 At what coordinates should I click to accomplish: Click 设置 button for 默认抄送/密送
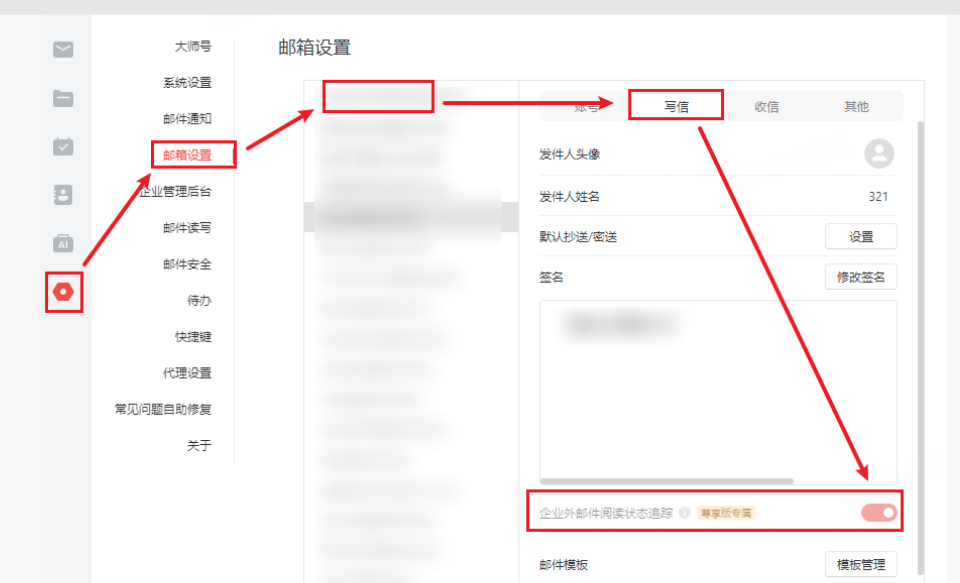tap(861, 236)
